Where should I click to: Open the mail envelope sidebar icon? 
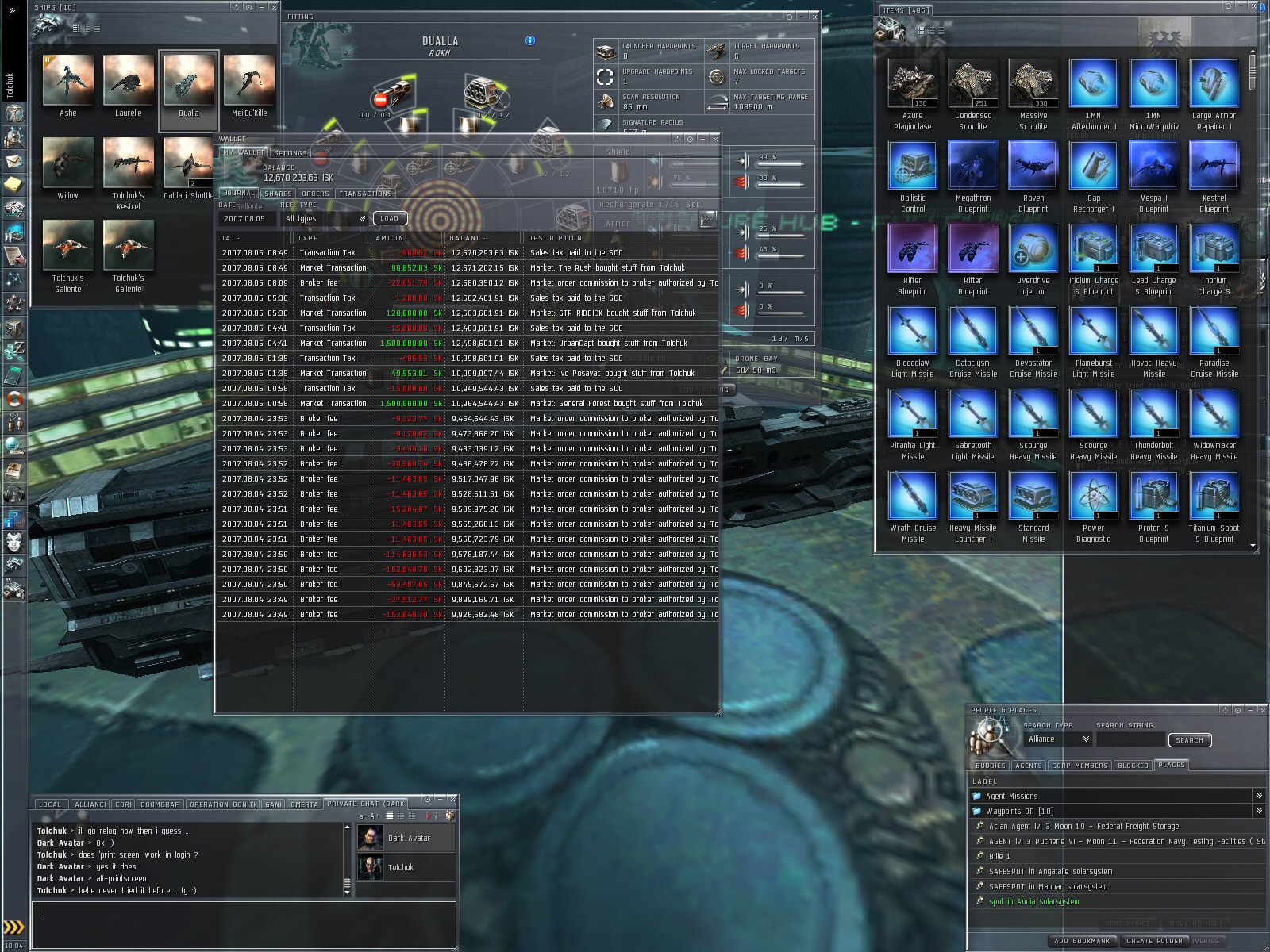(13, 161)
